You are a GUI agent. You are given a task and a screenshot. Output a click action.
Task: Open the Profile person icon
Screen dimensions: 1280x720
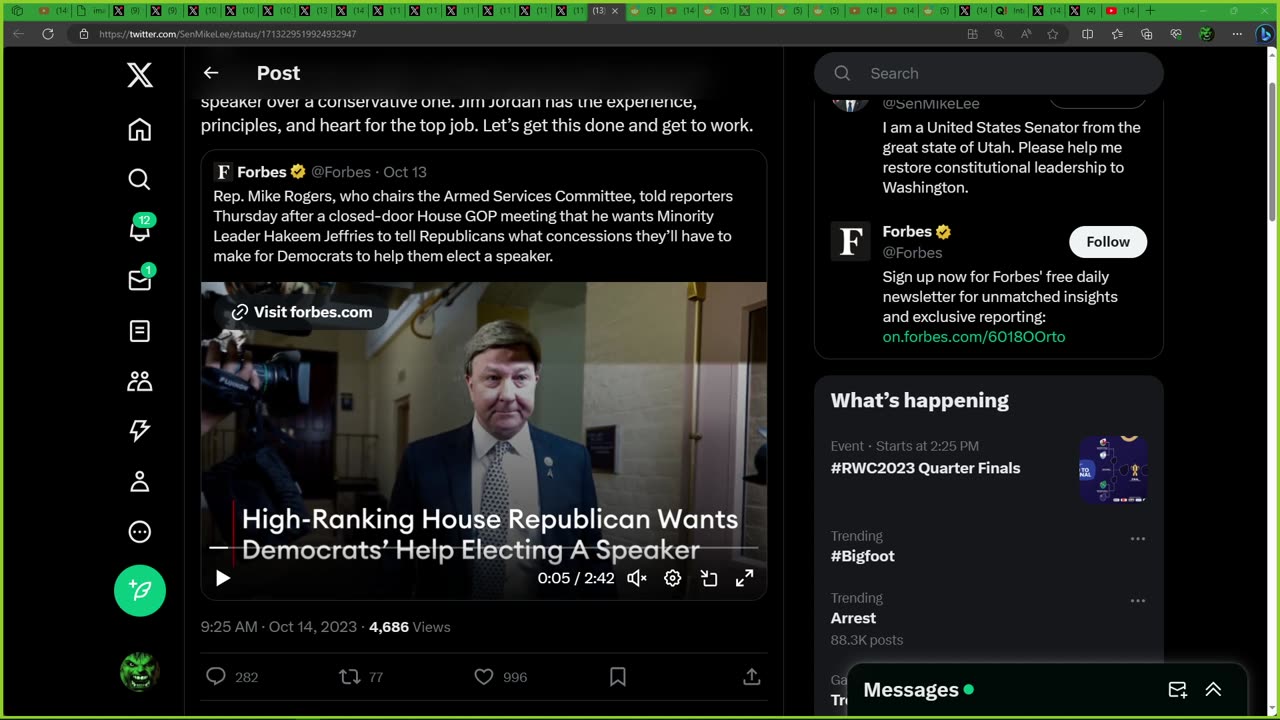coord(140,482)
